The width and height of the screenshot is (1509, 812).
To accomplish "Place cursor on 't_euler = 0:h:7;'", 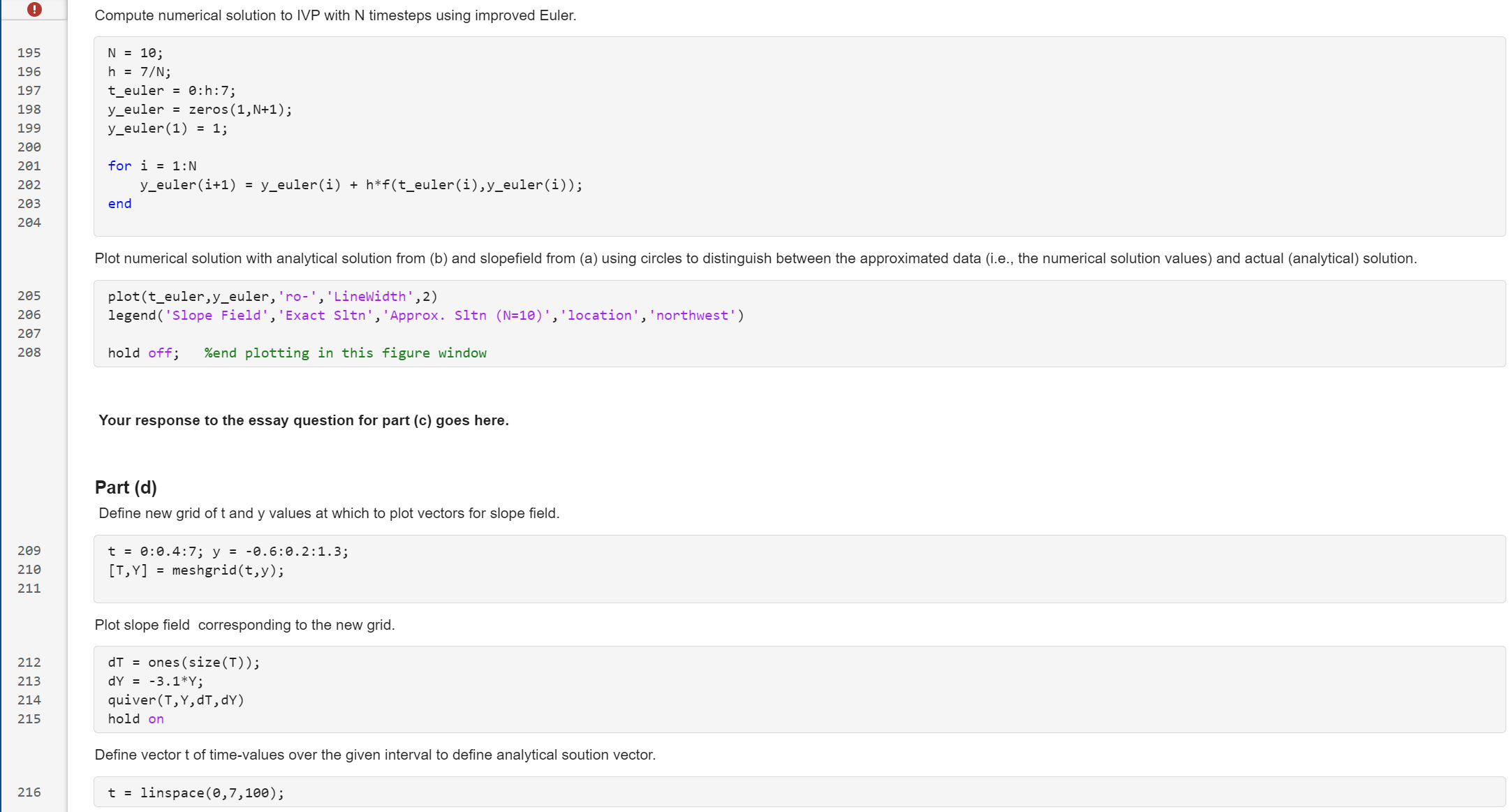I will pyautogui.click(x=172, y=91).
